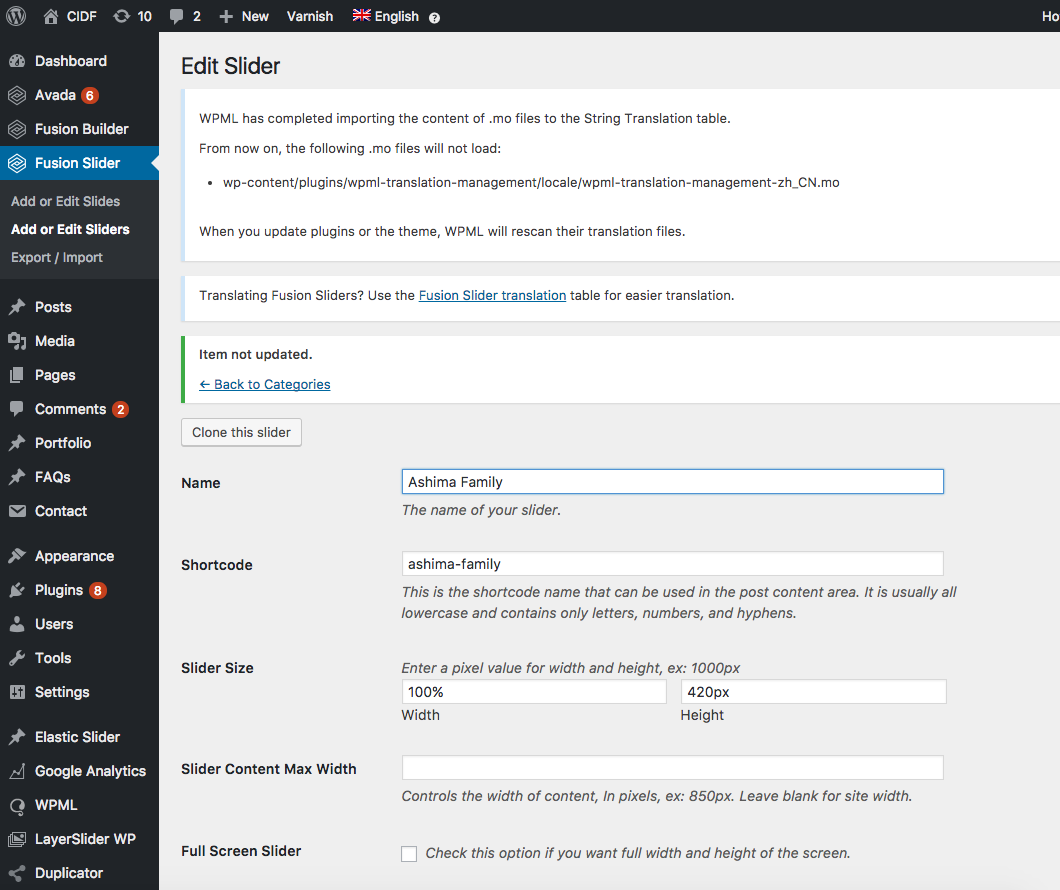Open the English language switcher menu
The image size is (1060, 890).
pyautogui.click(x=396, y=16)
